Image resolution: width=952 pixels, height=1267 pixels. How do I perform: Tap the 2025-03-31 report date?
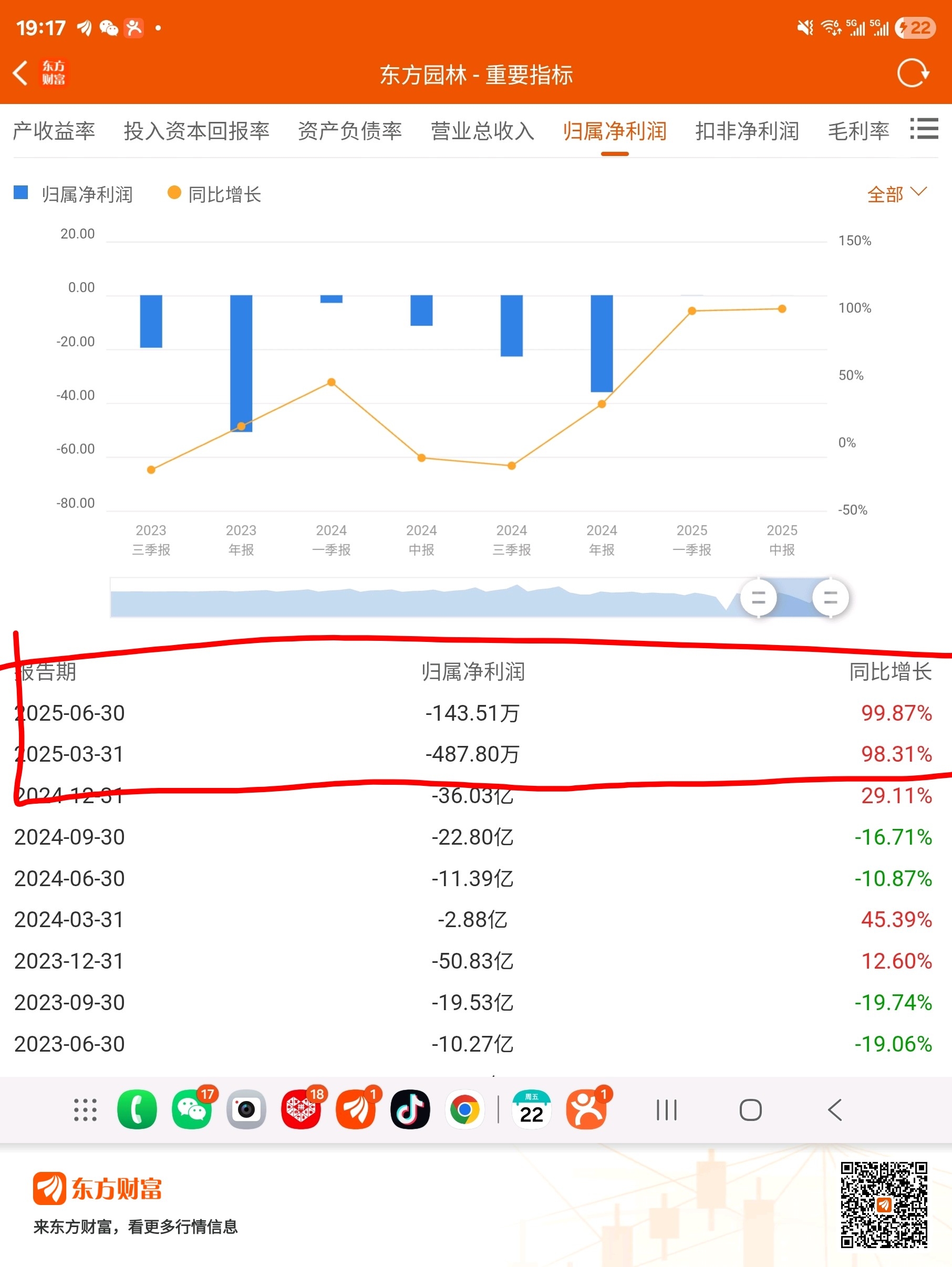pos(69,754)
